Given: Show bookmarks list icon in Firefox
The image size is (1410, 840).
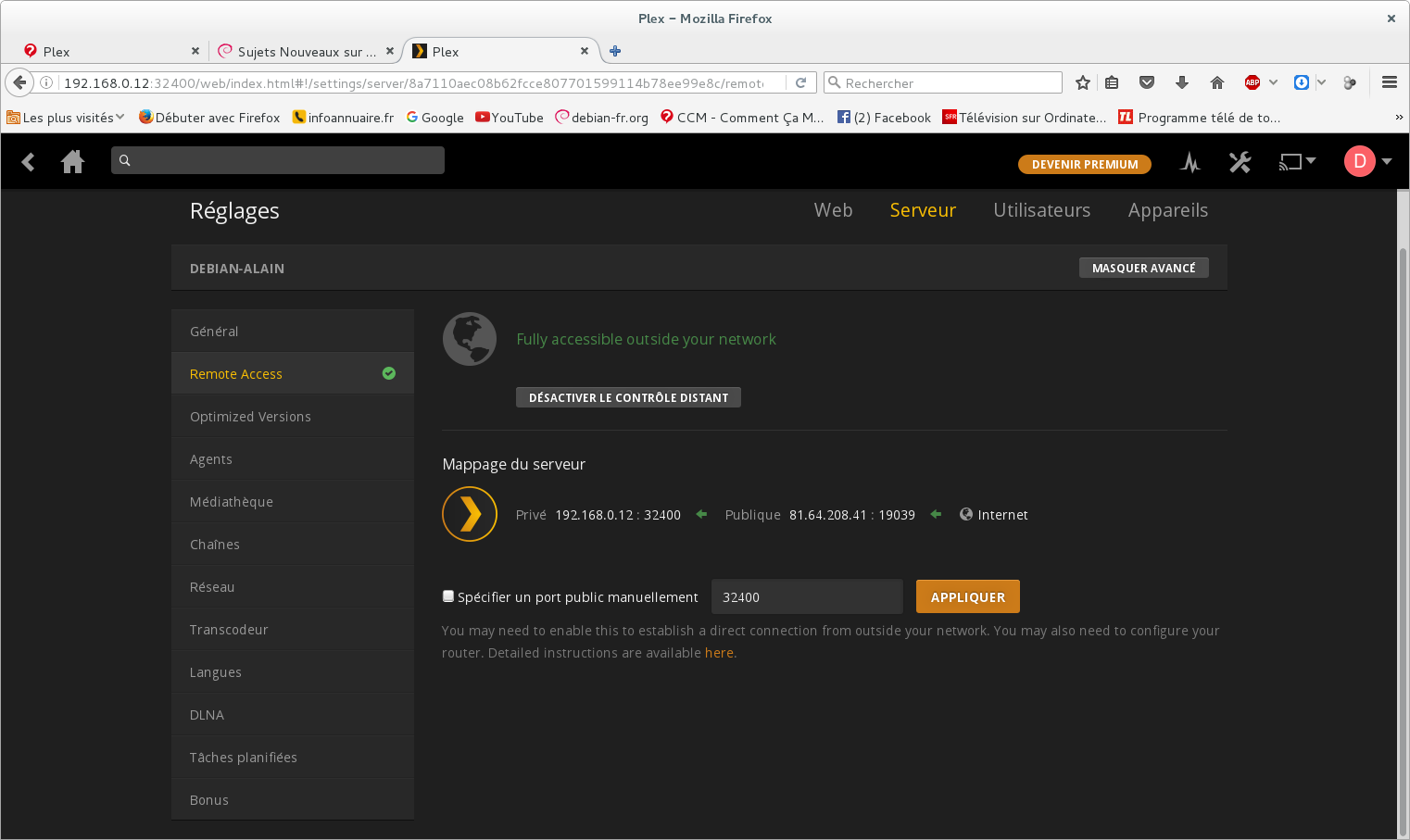Looking at the screenshot, I should tap(1112, 82).
